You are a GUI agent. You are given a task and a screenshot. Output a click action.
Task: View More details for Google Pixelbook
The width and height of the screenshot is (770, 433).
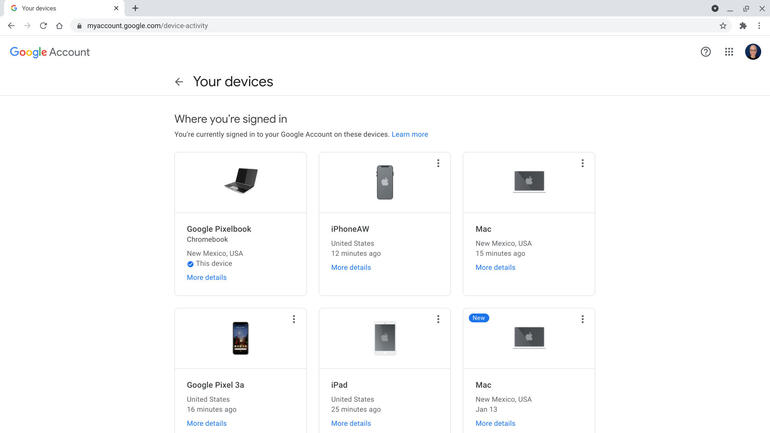pyautogui.click(x=207, y=278)
